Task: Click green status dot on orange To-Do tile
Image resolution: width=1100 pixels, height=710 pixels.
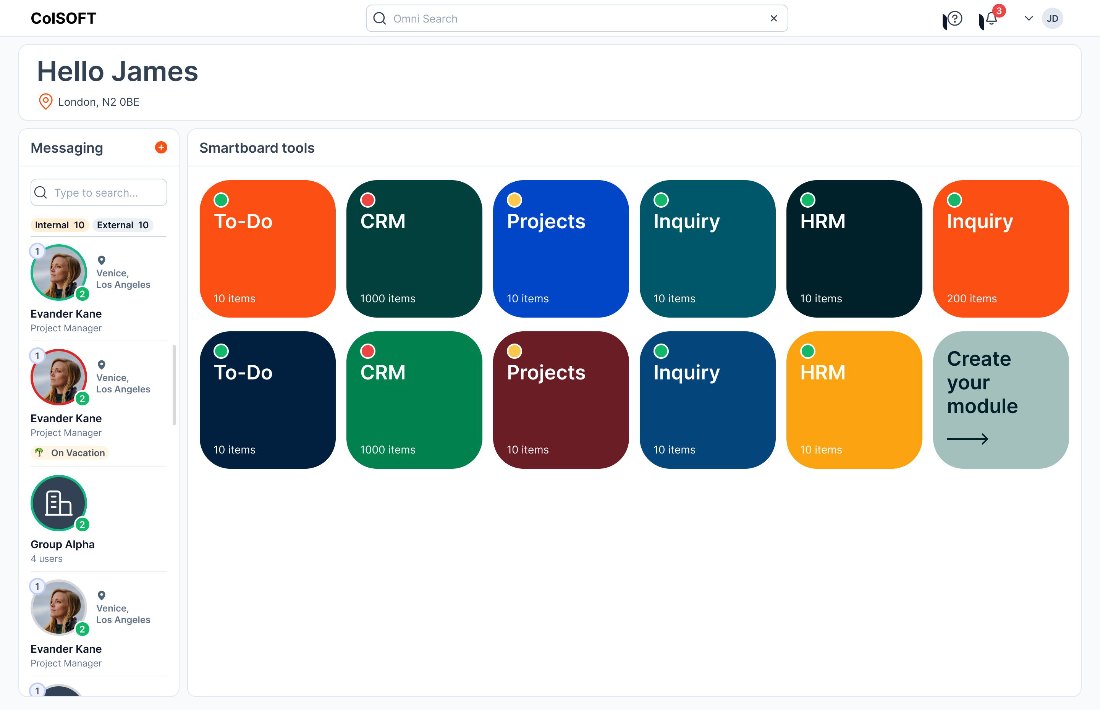Action: pos(221,200)
